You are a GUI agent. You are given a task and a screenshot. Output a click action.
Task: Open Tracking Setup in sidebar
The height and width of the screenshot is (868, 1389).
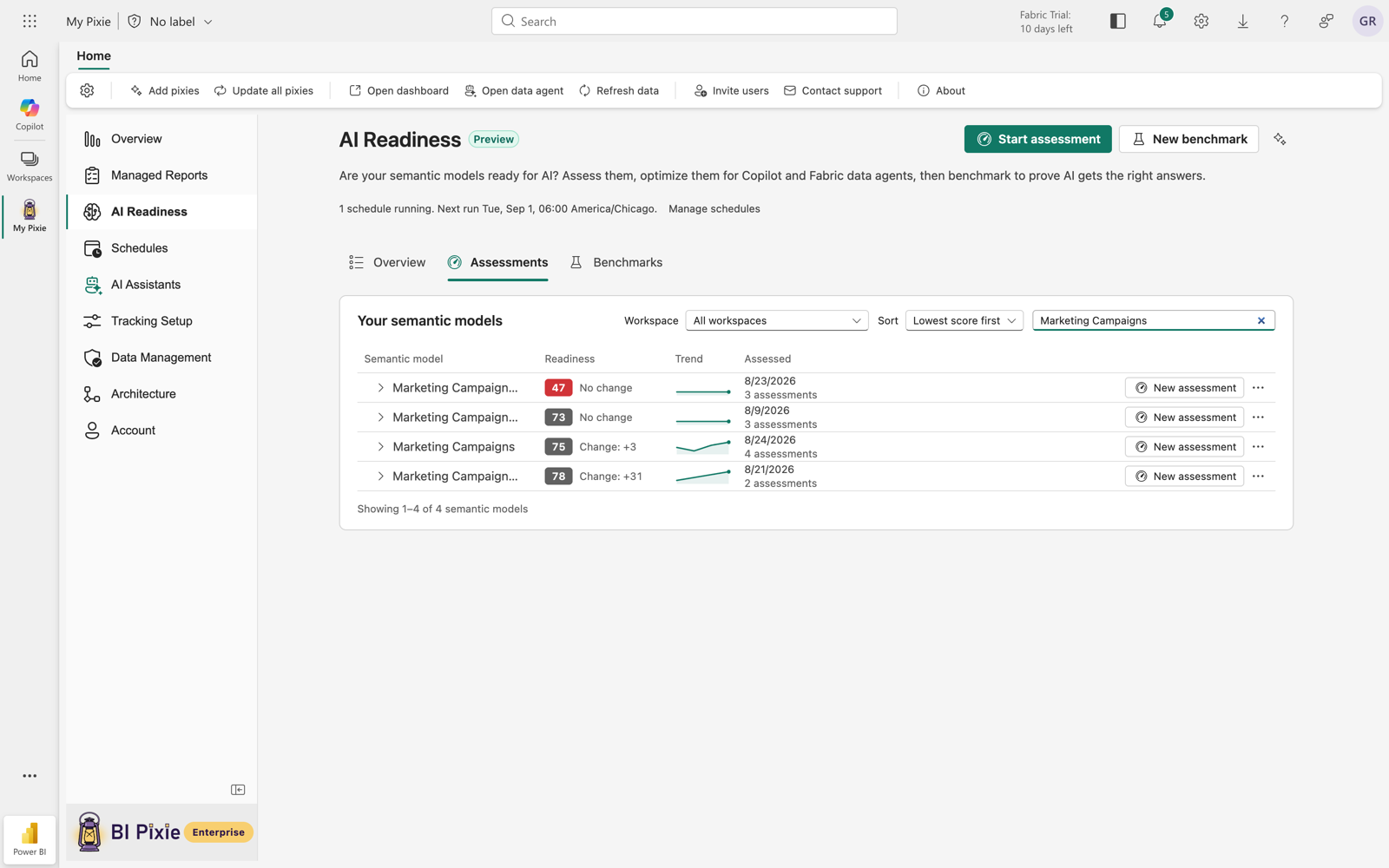[x=161, y=321]
